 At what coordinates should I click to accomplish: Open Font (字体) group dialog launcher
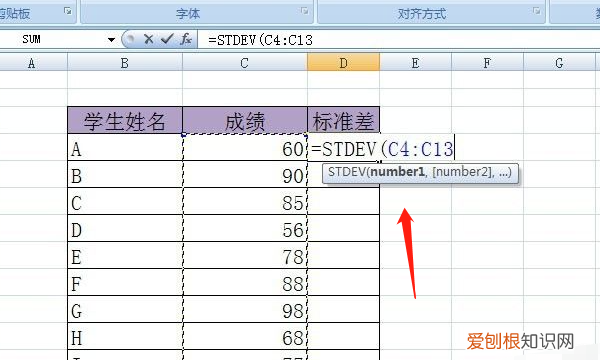click(x=305, y=11)
